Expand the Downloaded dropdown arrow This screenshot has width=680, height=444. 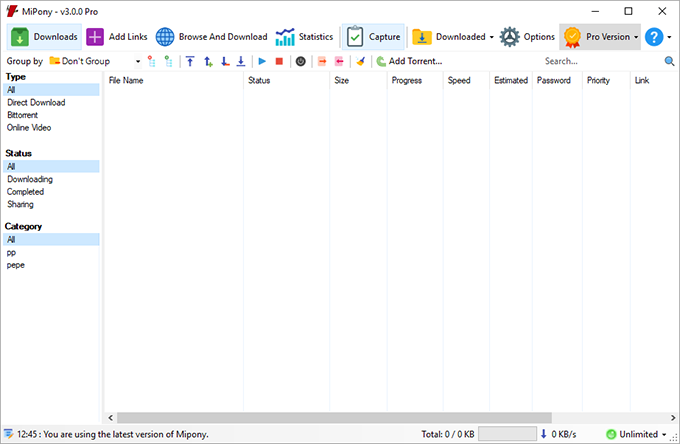point(491,37)
